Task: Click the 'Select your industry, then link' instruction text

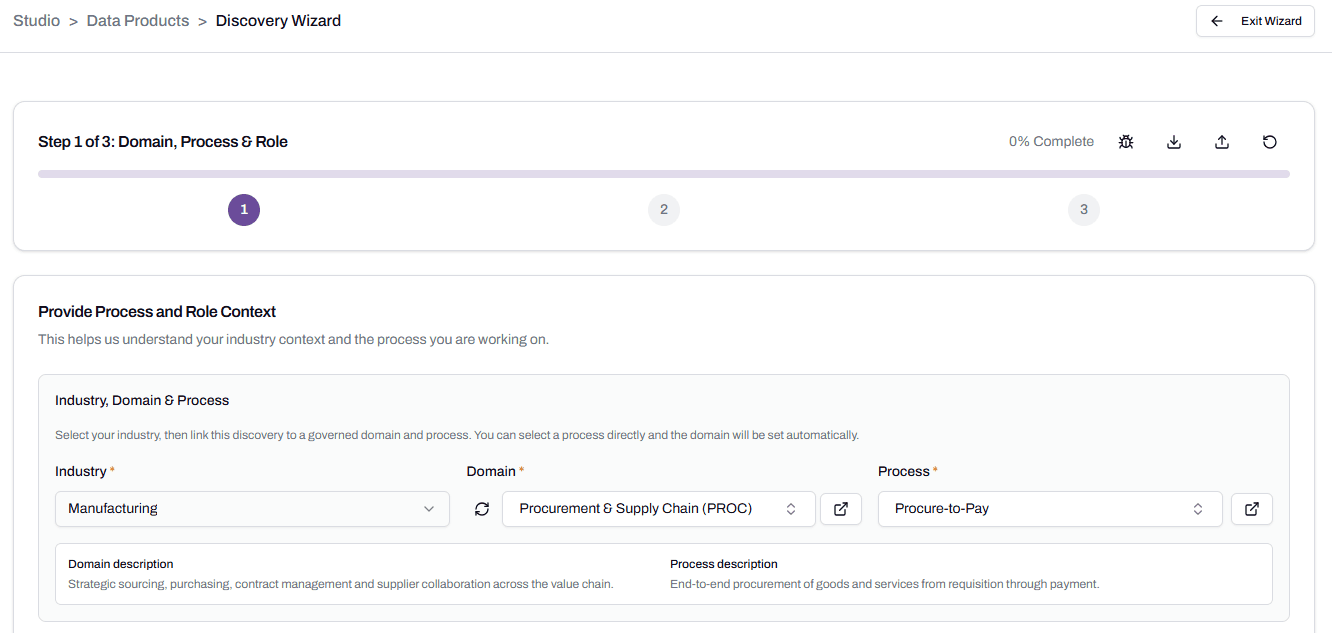Action: (x=457, y=436)
